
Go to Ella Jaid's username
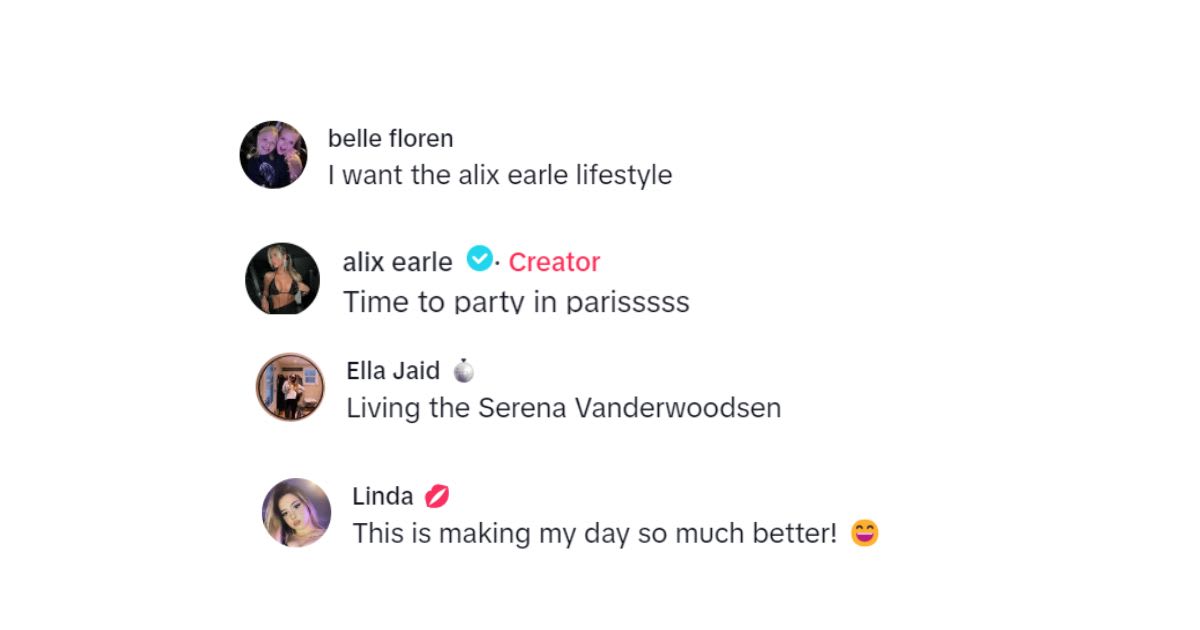[x=392, y=371]
